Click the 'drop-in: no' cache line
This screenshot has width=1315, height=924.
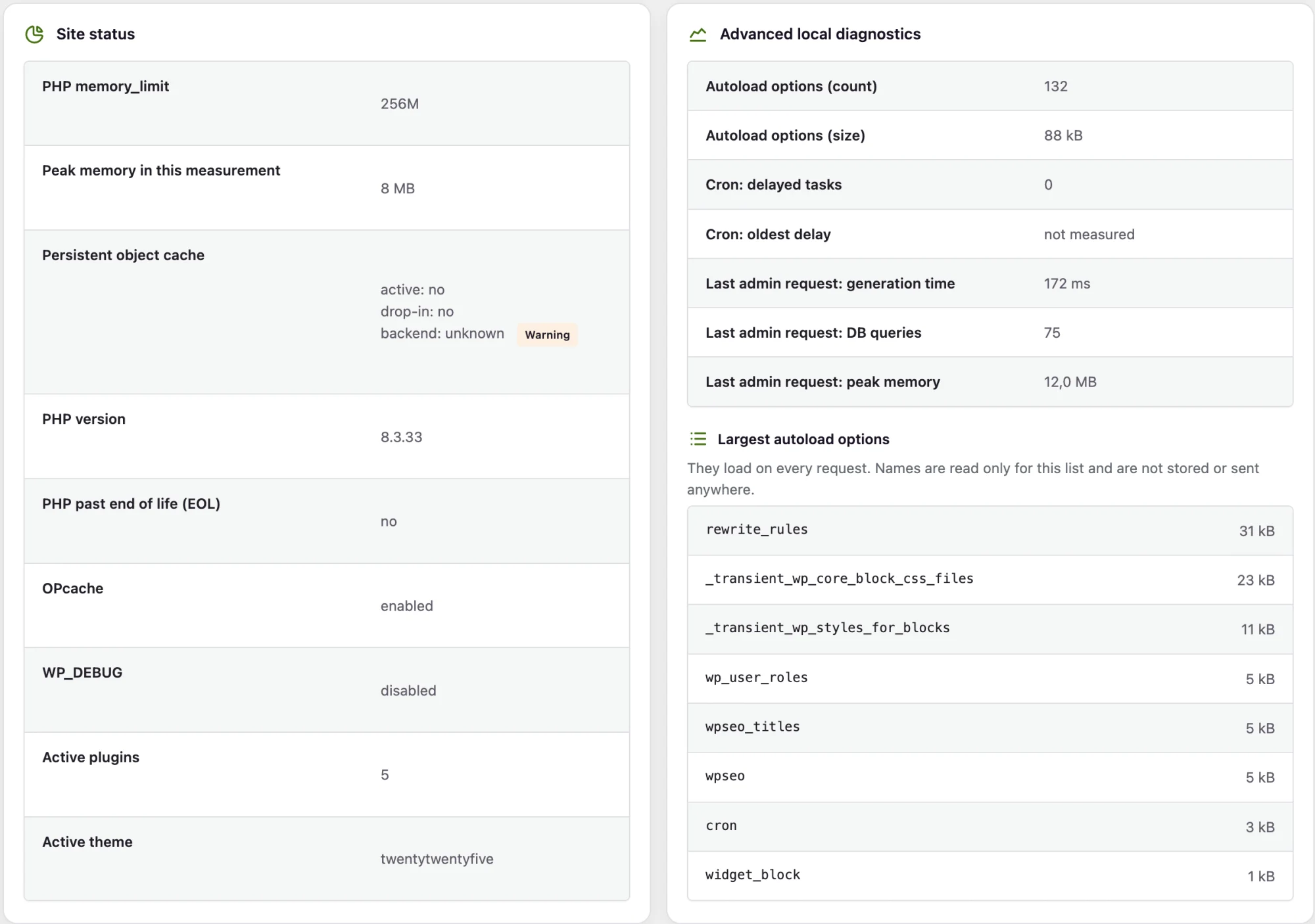coord(417,312)
